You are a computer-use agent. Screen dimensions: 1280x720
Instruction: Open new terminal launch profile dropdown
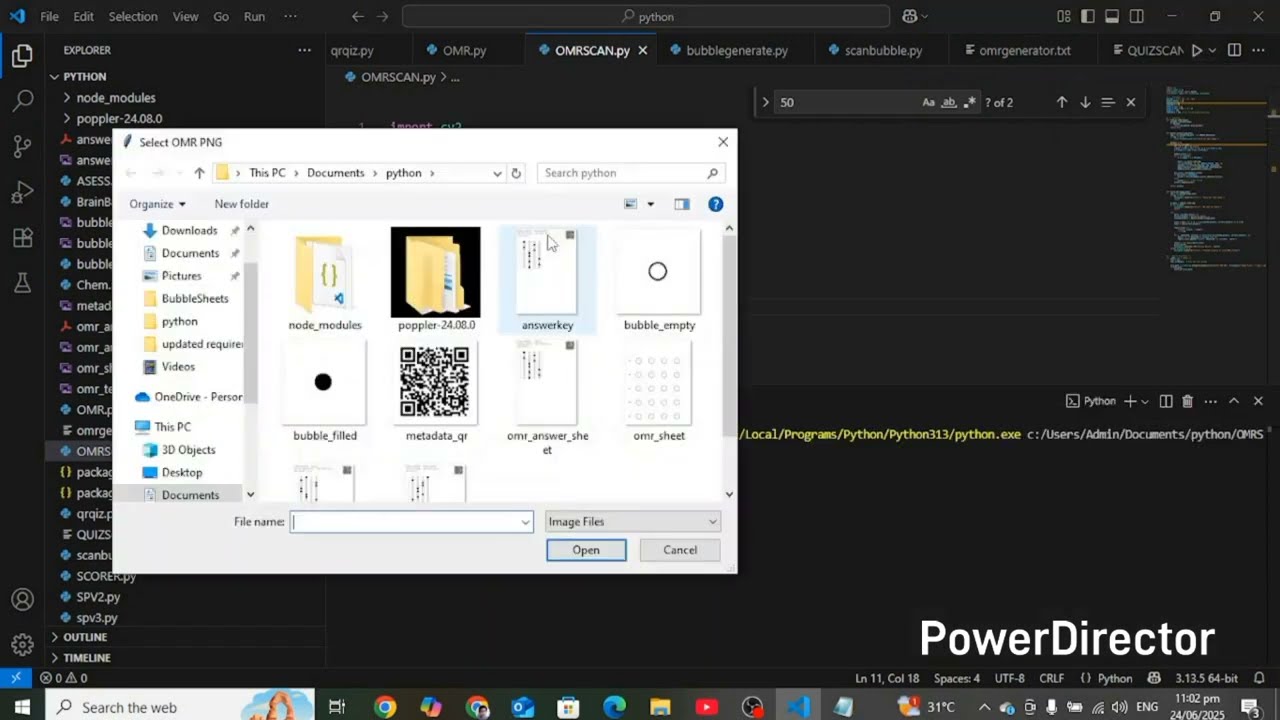coord(1145,401)
